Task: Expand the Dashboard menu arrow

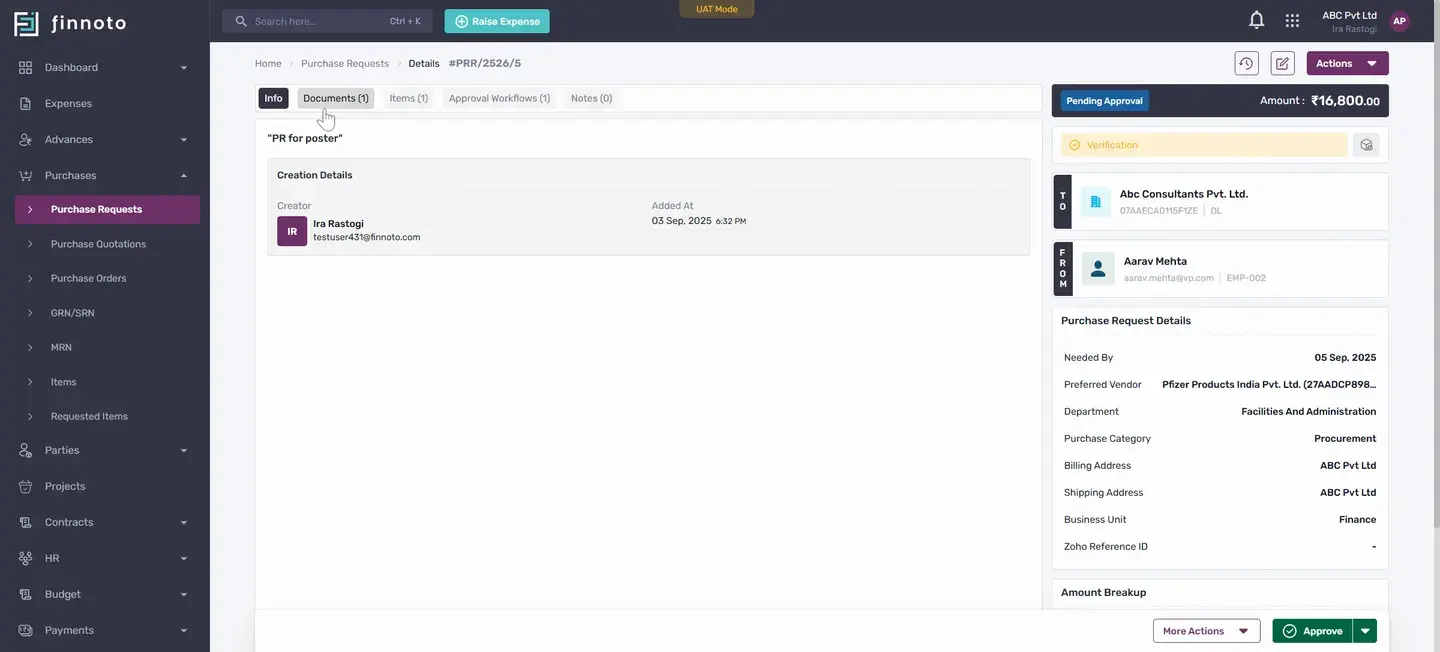Action: point(183,67)
